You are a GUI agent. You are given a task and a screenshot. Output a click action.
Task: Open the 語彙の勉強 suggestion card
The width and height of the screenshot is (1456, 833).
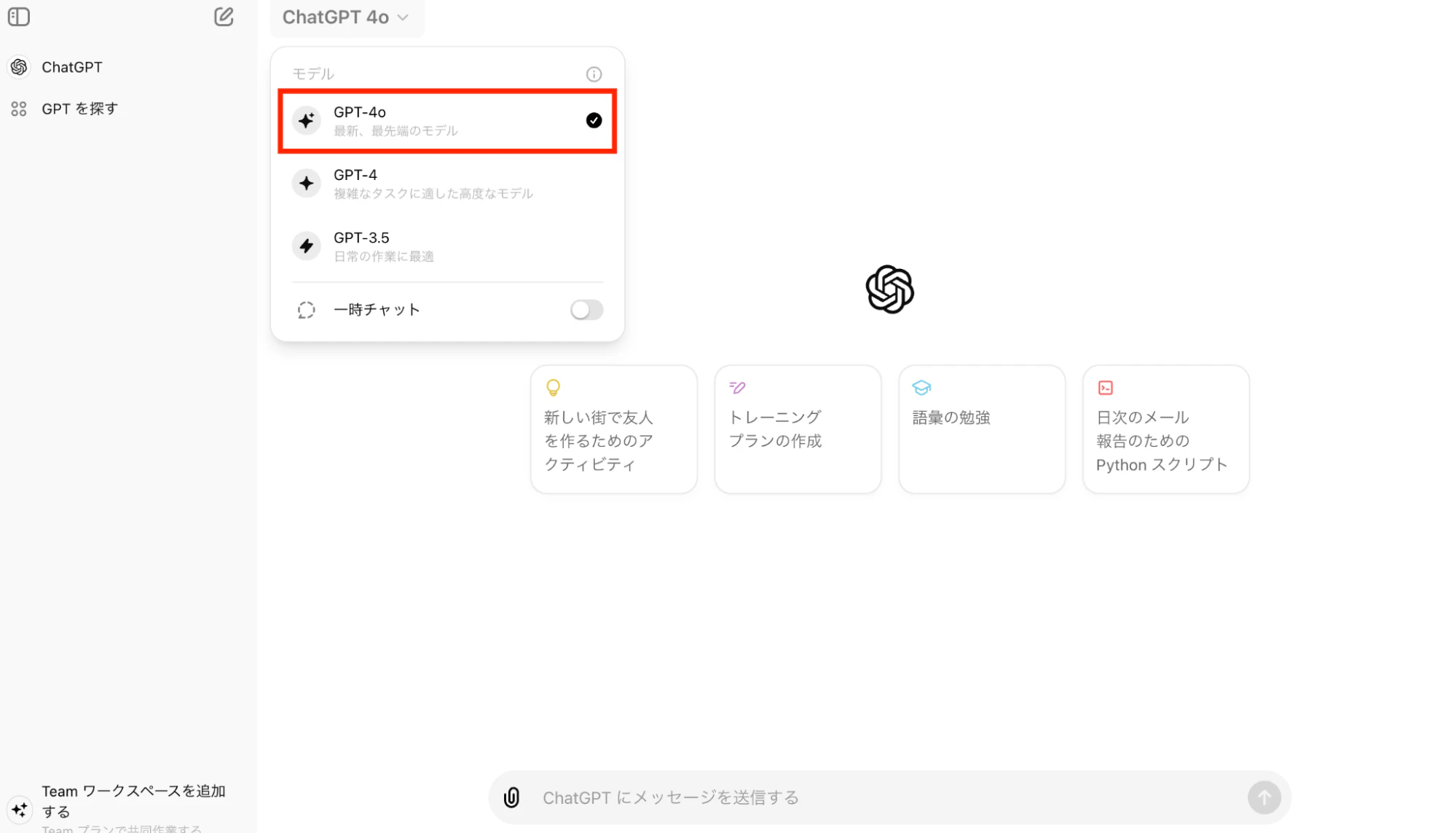(981, 429)
